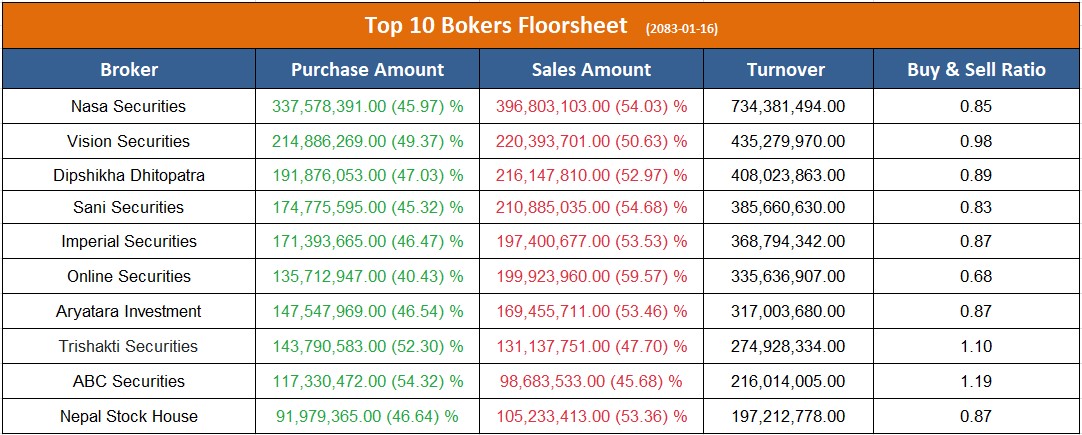
Task: Click the date 2083-01-16 in the title
Action: click(x=682, y=28)
